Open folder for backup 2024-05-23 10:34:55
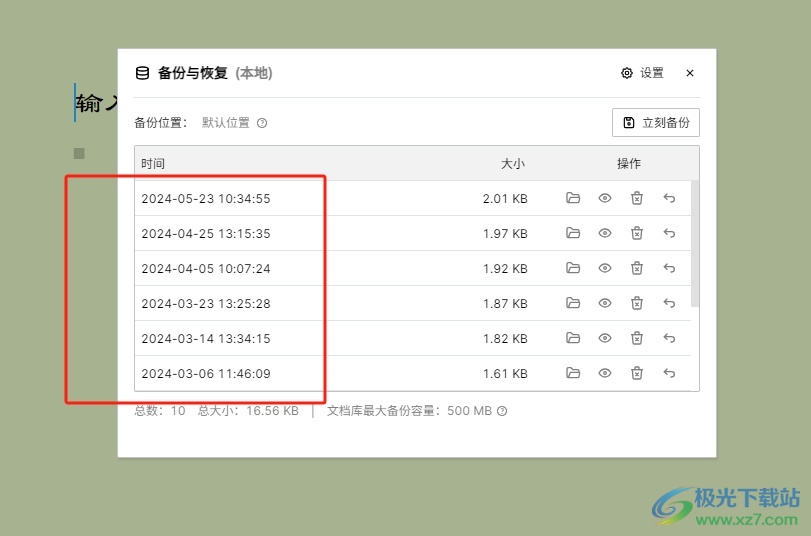Image resolution: width=811 pixels, height=536 pixels. pyautogui.click(x=573, y=198)
